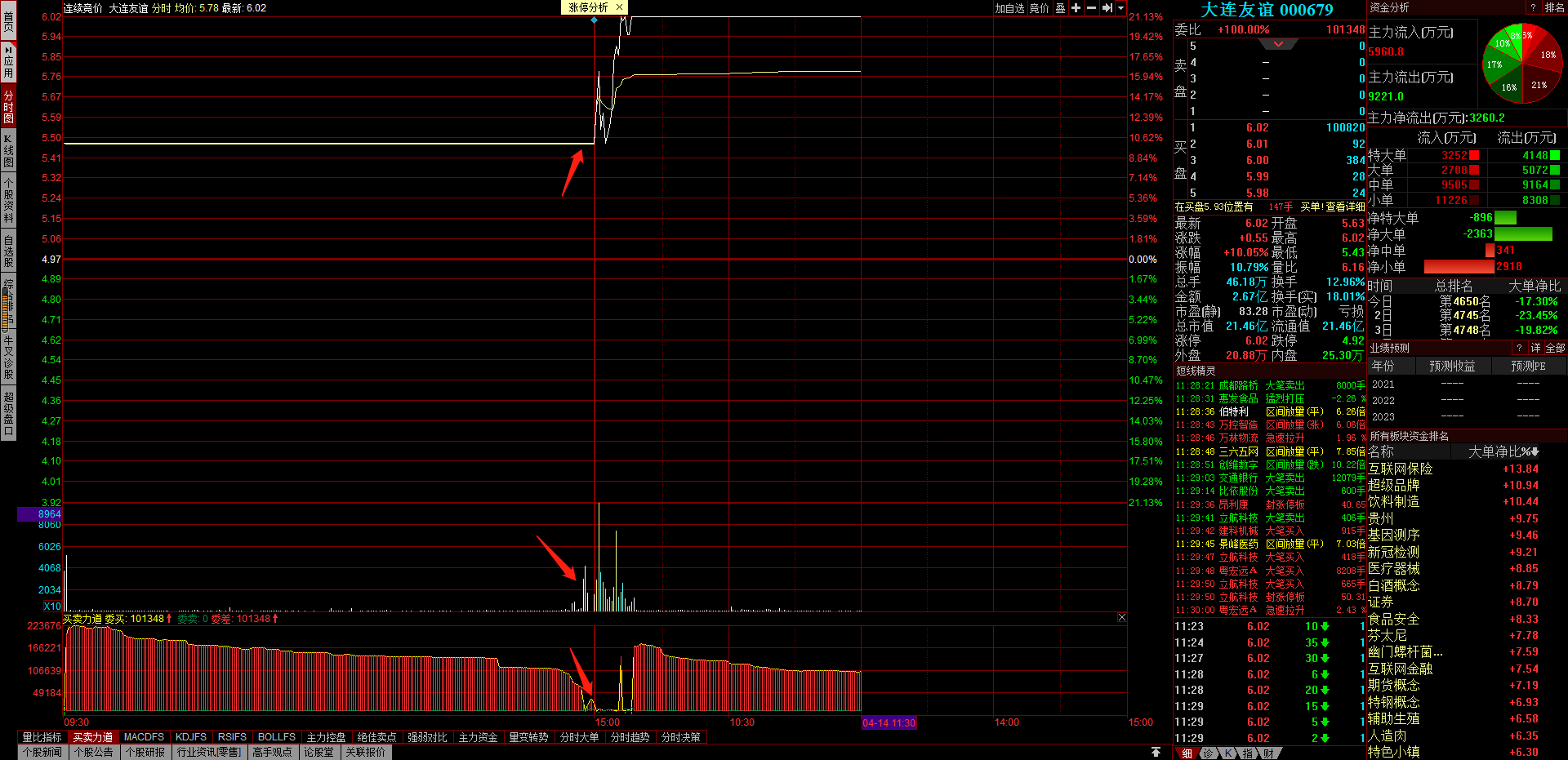The height and width of the screenshot is (760, 1568).
Task: Open the 个股研报 bottom tab
Action: coord(145,752)
